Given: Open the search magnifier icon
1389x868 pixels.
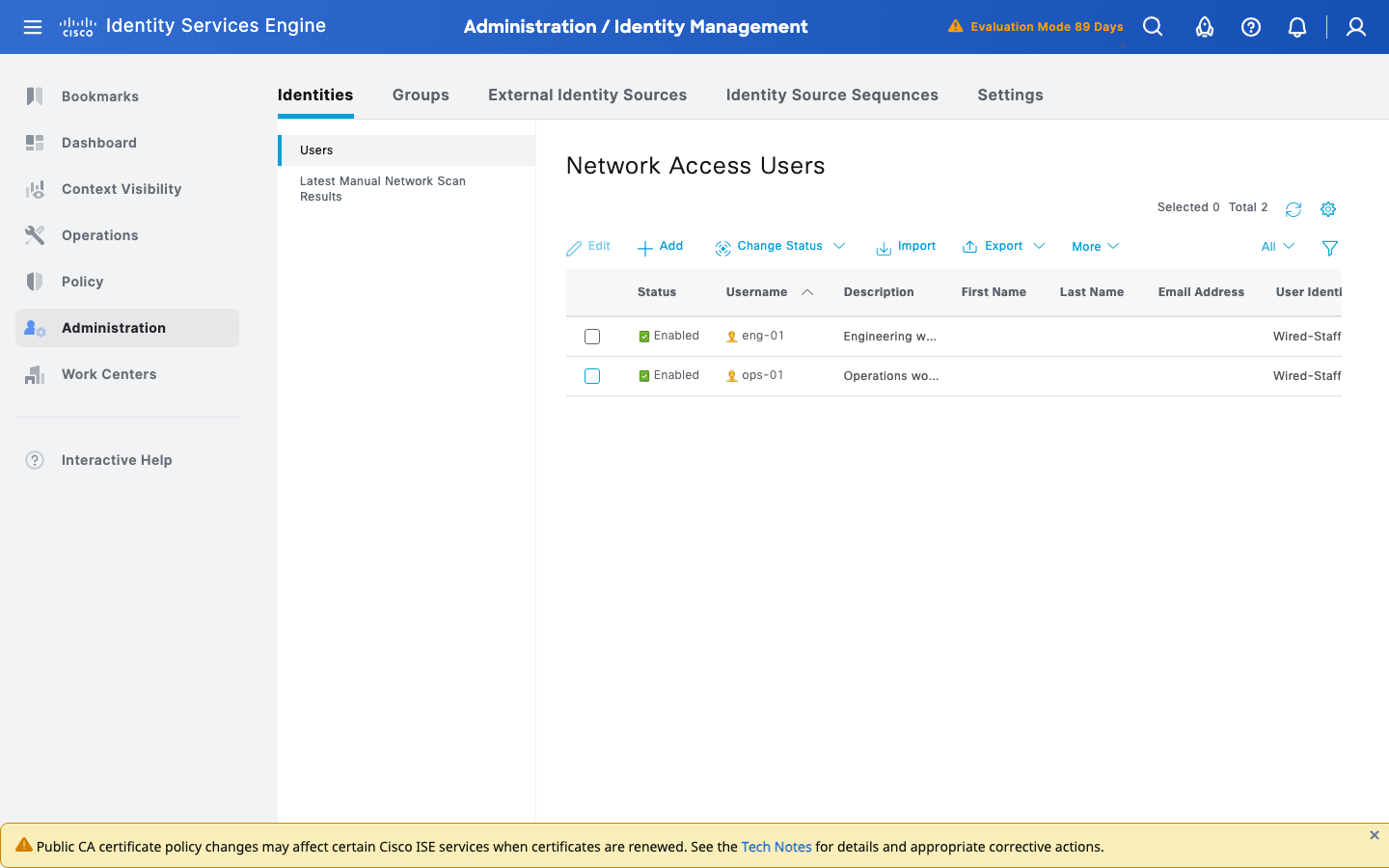Looking at the screenshot, I should click(x=1153, y=27).
